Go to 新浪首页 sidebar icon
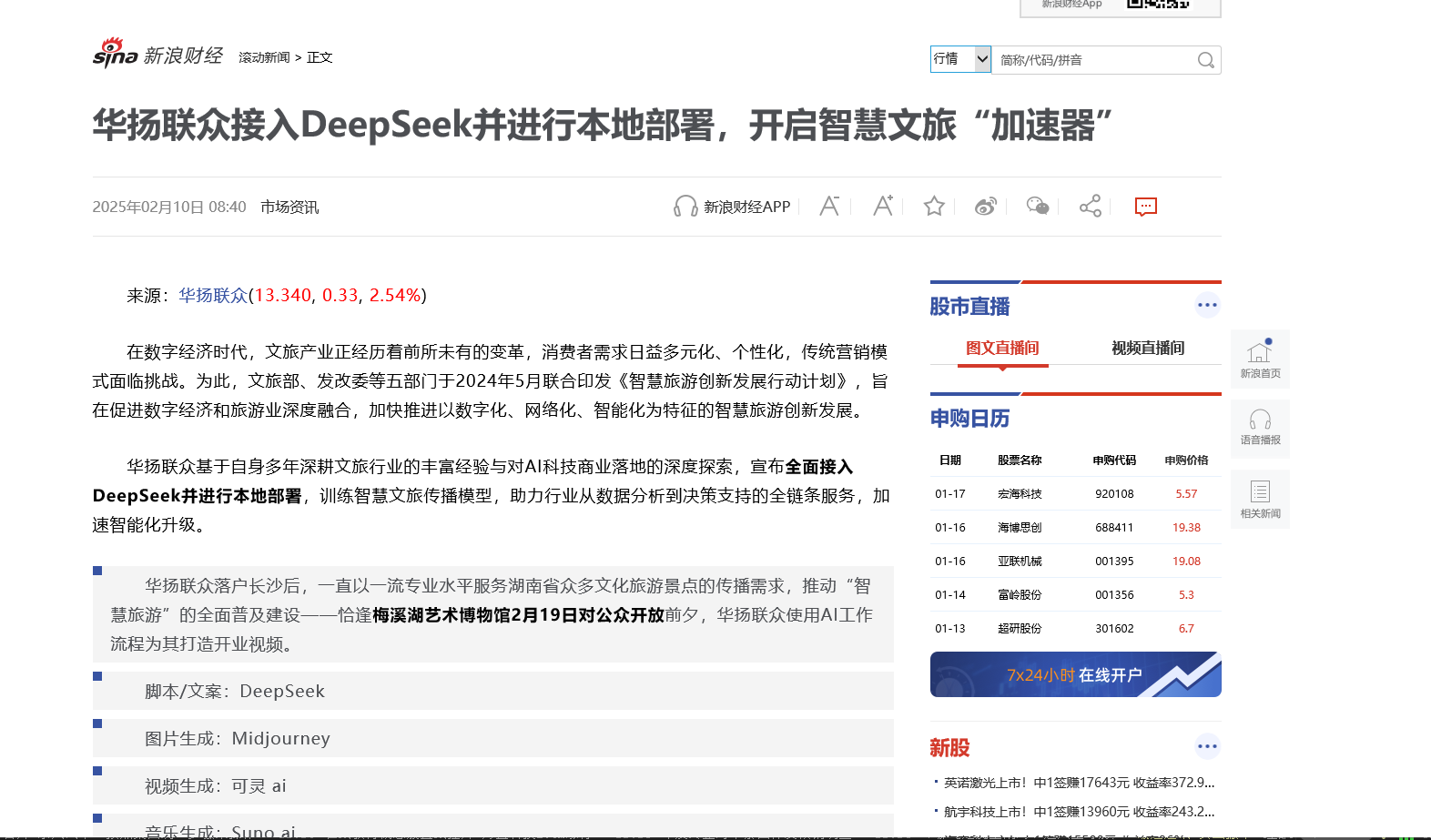Image resolution: width=1431 pixels, height=840 pixels. tap(1260, 359)
